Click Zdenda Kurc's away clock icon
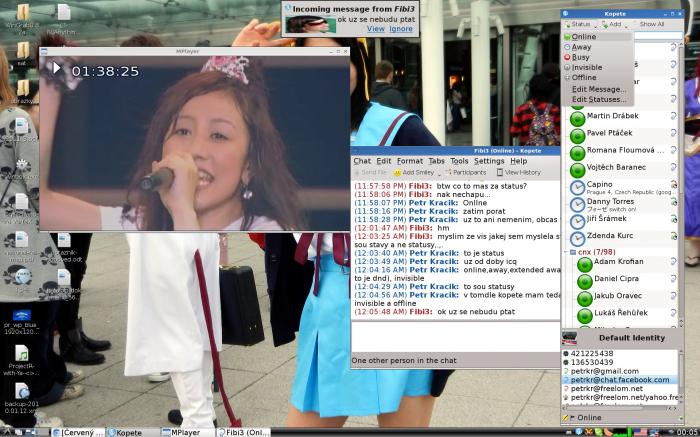Screen dimensions: 700x437 tap(577, 238)
